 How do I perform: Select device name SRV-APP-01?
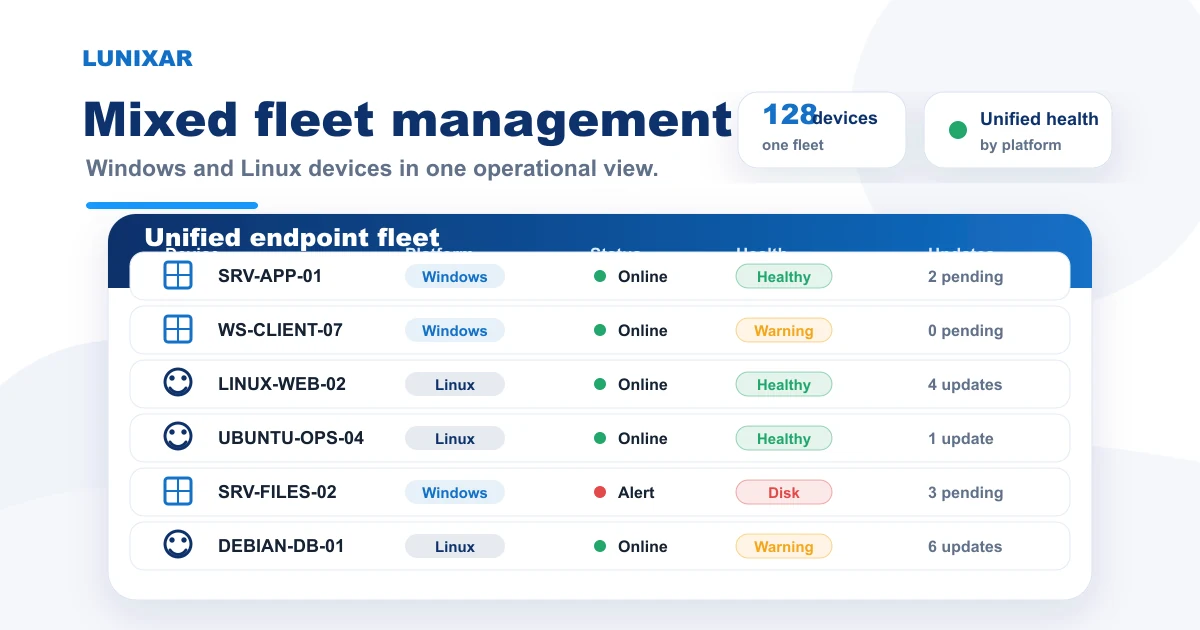[270, 276]
